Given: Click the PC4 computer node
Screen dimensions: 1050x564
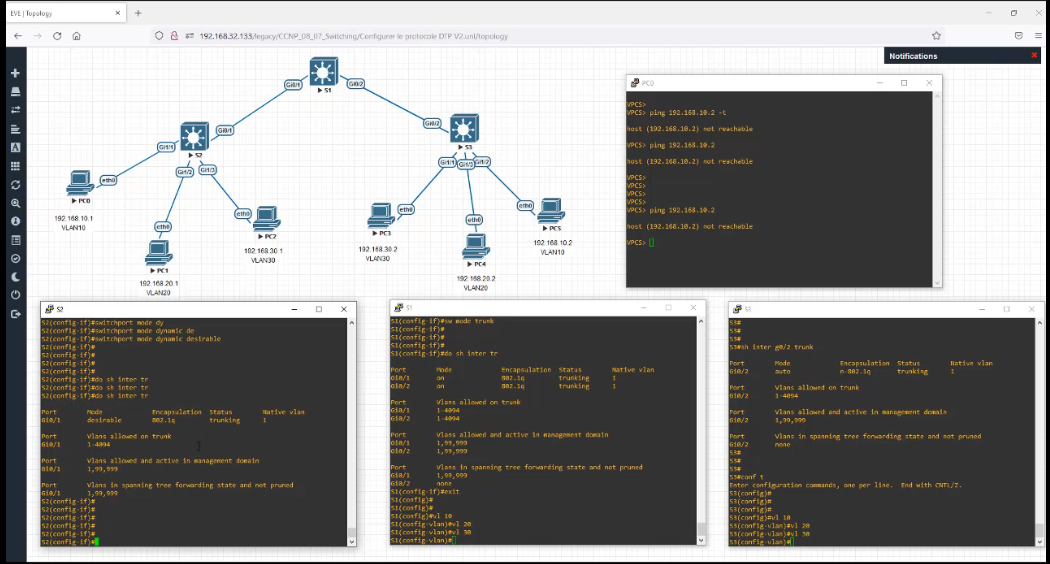Looking at the screenshot, I should [x=475, y=247].
